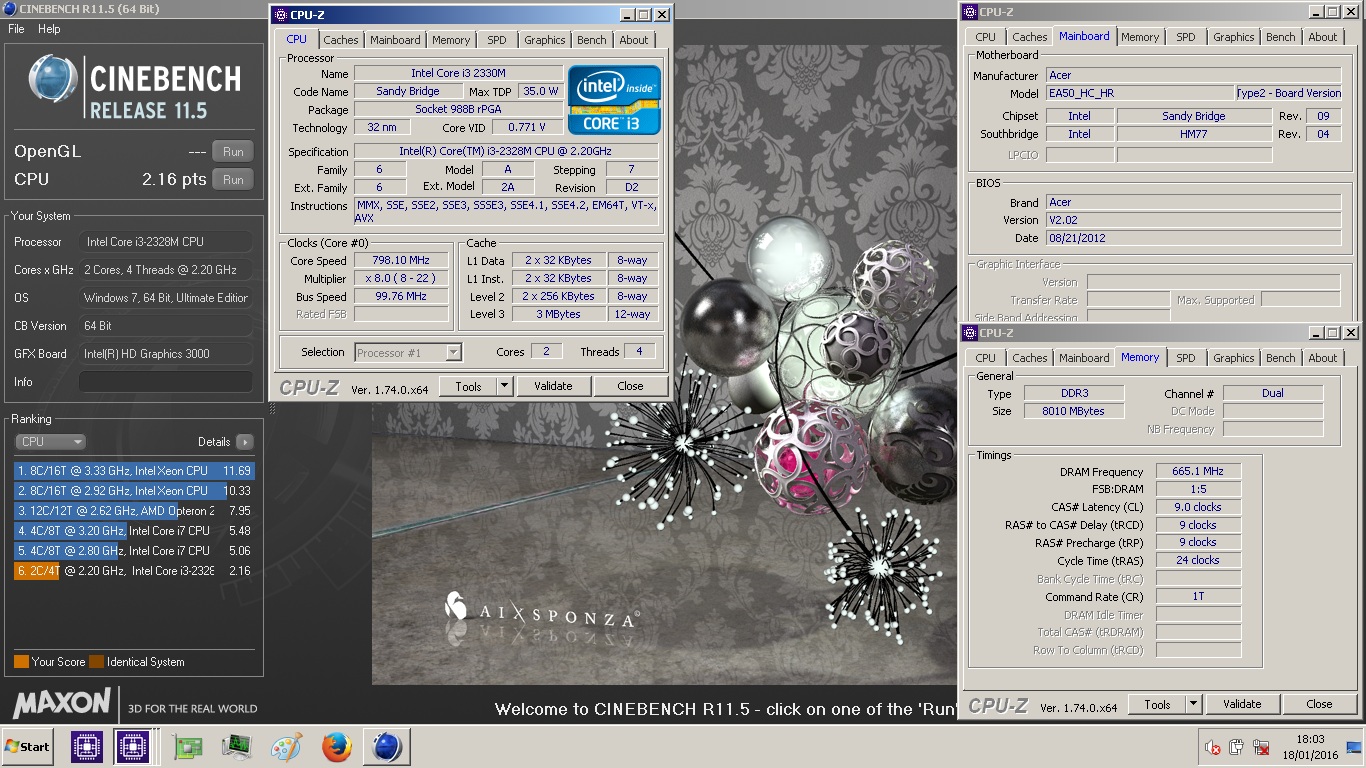Click the Core Speed value 798.10 MHz
Viewport: 1366px width, 768px height.
(x=400, y=261)
